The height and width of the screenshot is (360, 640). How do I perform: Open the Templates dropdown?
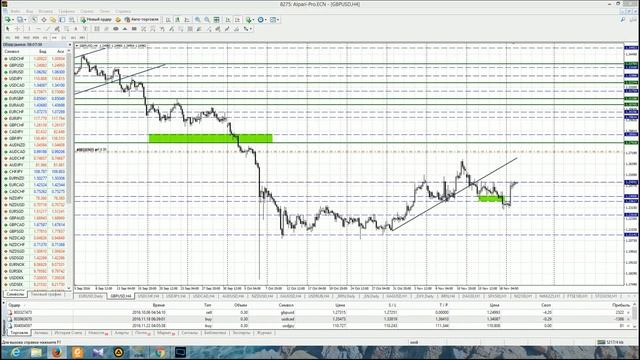click(x=273, y=20)
